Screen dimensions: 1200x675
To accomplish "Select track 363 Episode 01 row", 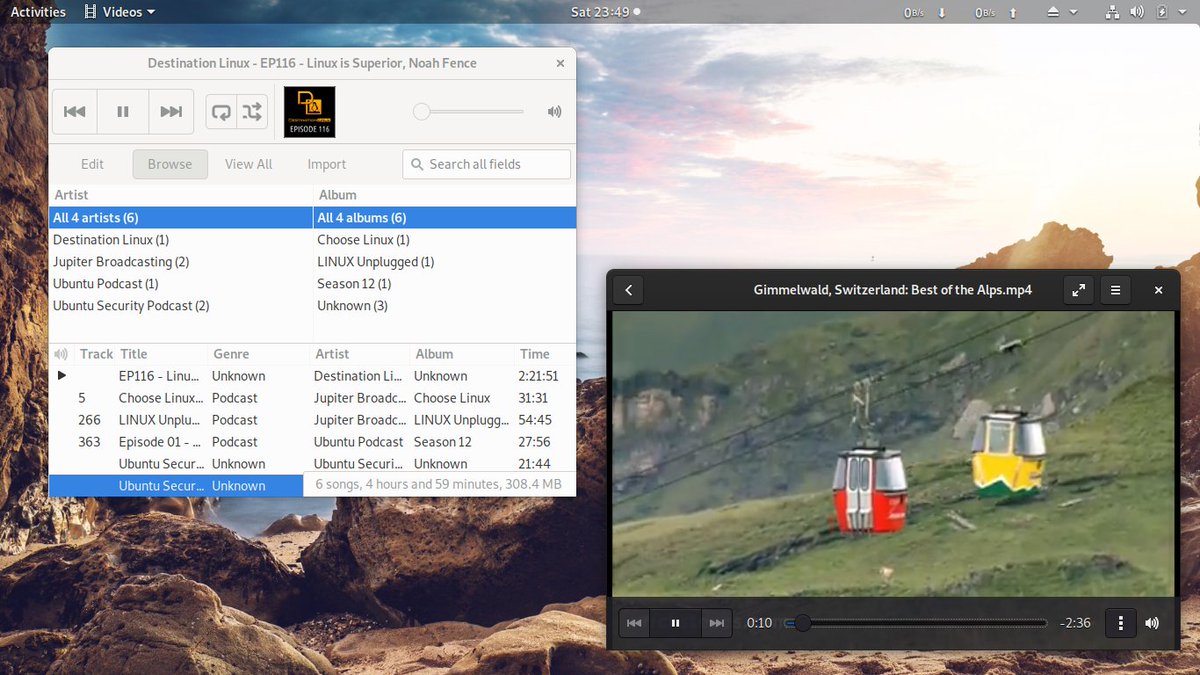I will [x=312, y=442].
